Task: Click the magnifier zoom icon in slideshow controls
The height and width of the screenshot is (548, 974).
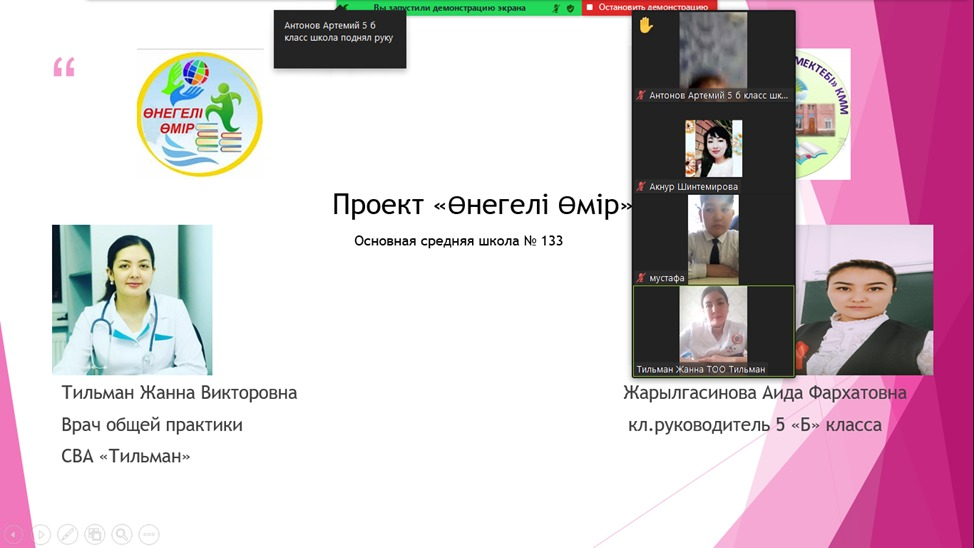Action: click(x=122, y=534)
